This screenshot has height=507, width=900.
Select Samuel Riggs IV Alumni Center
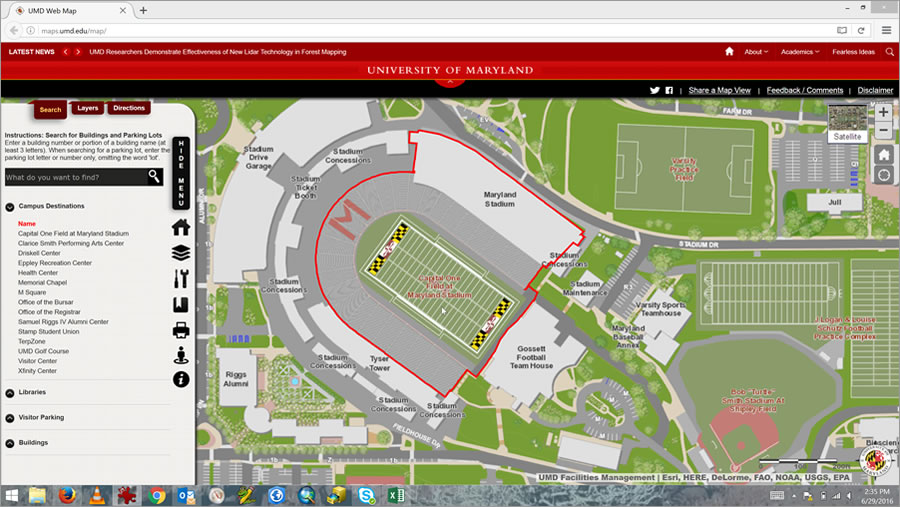click(63, 322)
